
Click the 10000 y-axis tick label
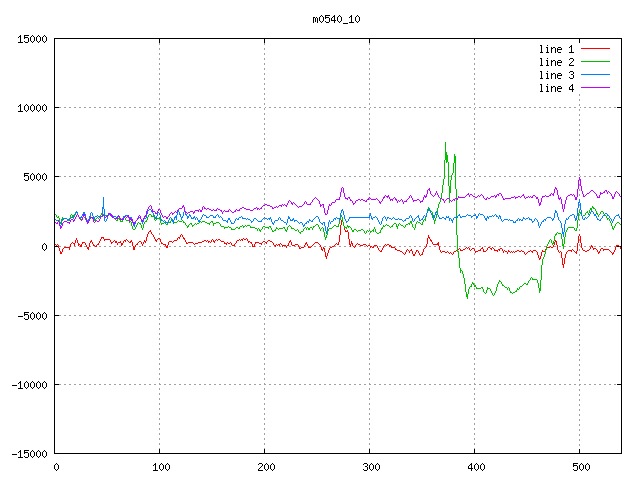(32, 108)
